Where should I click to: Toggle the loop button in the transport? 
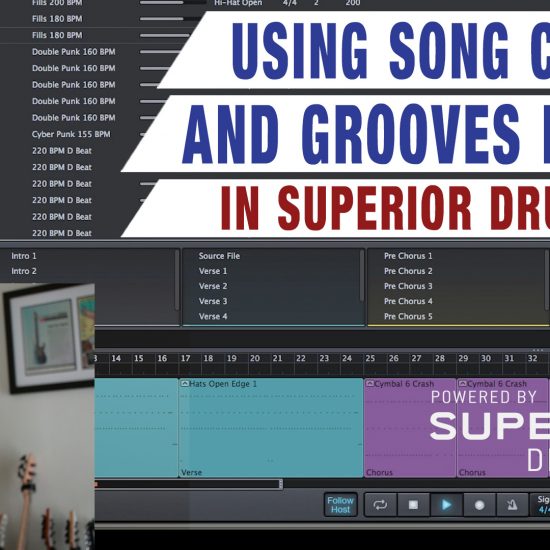pyautogui.click(x=381, y=505)
